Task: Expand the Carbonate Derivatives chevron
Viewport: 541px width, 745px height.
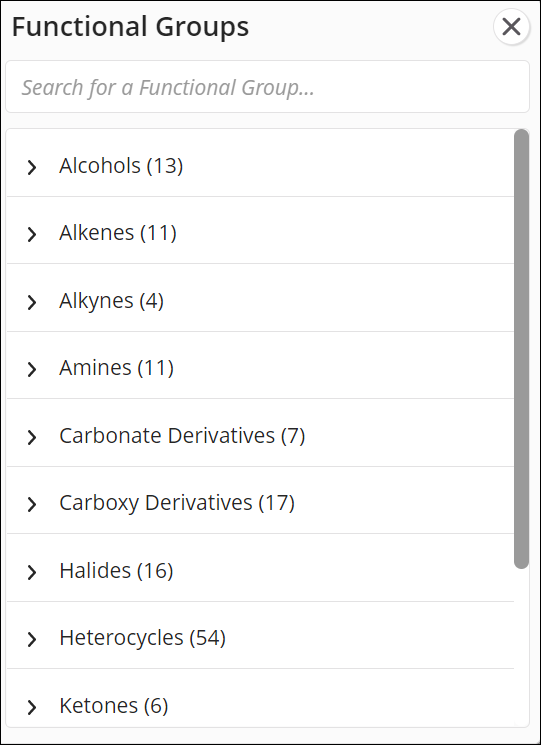Action: click(32, 437)
